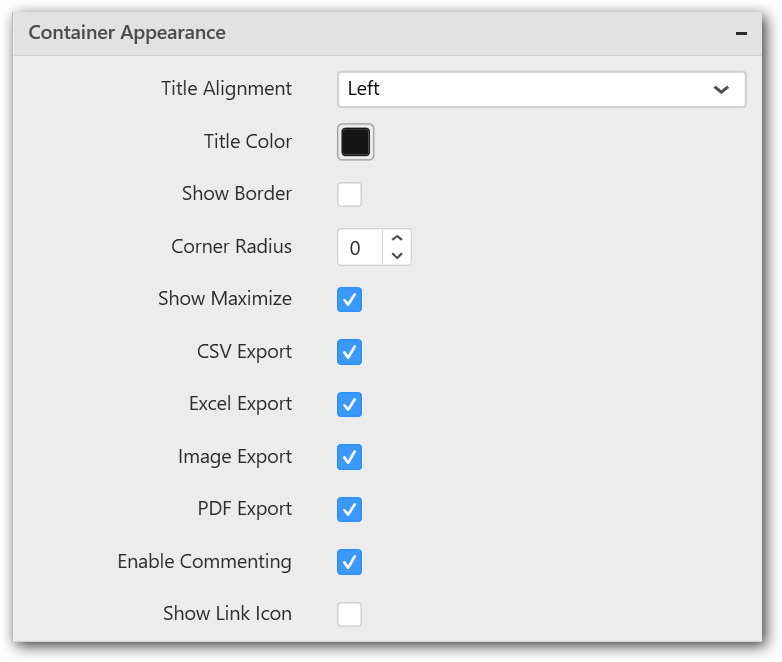This screenshot has width=782, height=662.
Task: Click the Title Alignment label text
Action: pos(226,89)
